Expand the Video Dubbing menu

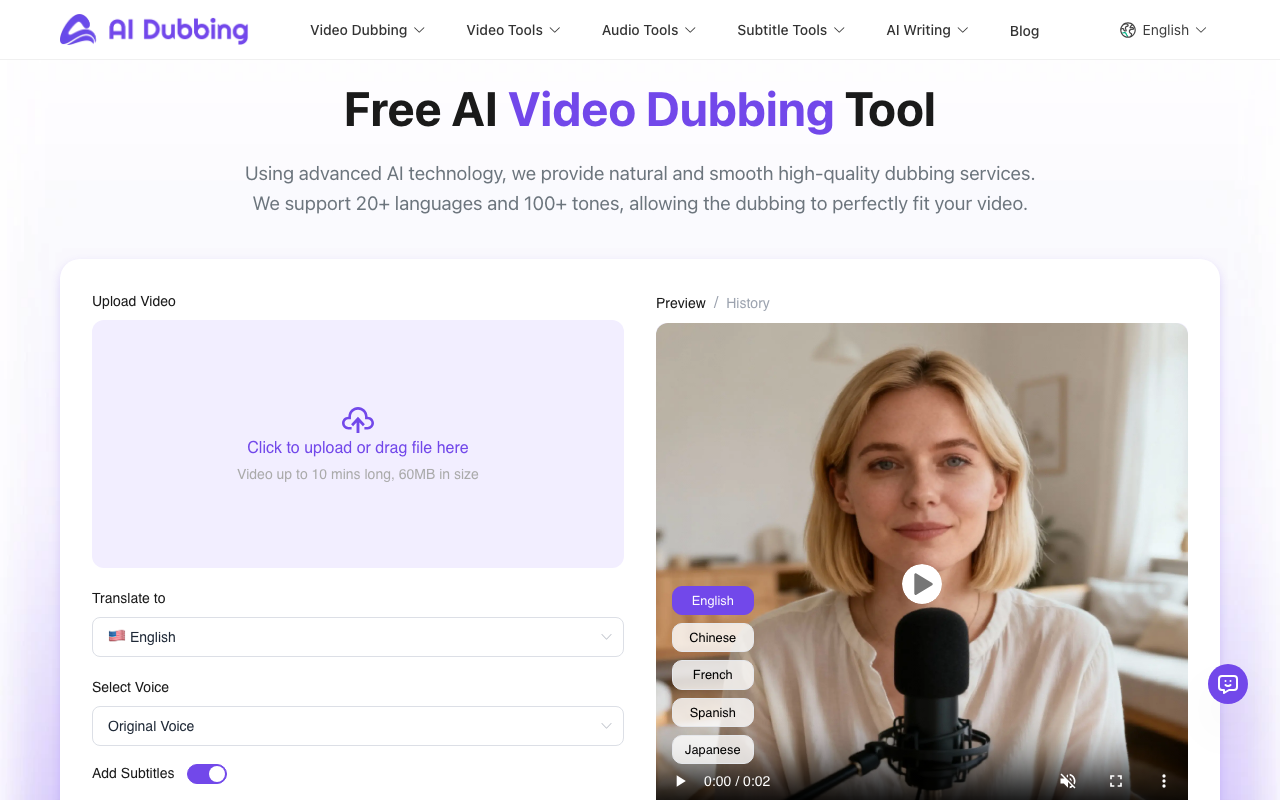pyautogui.click(x=367, y=30)
